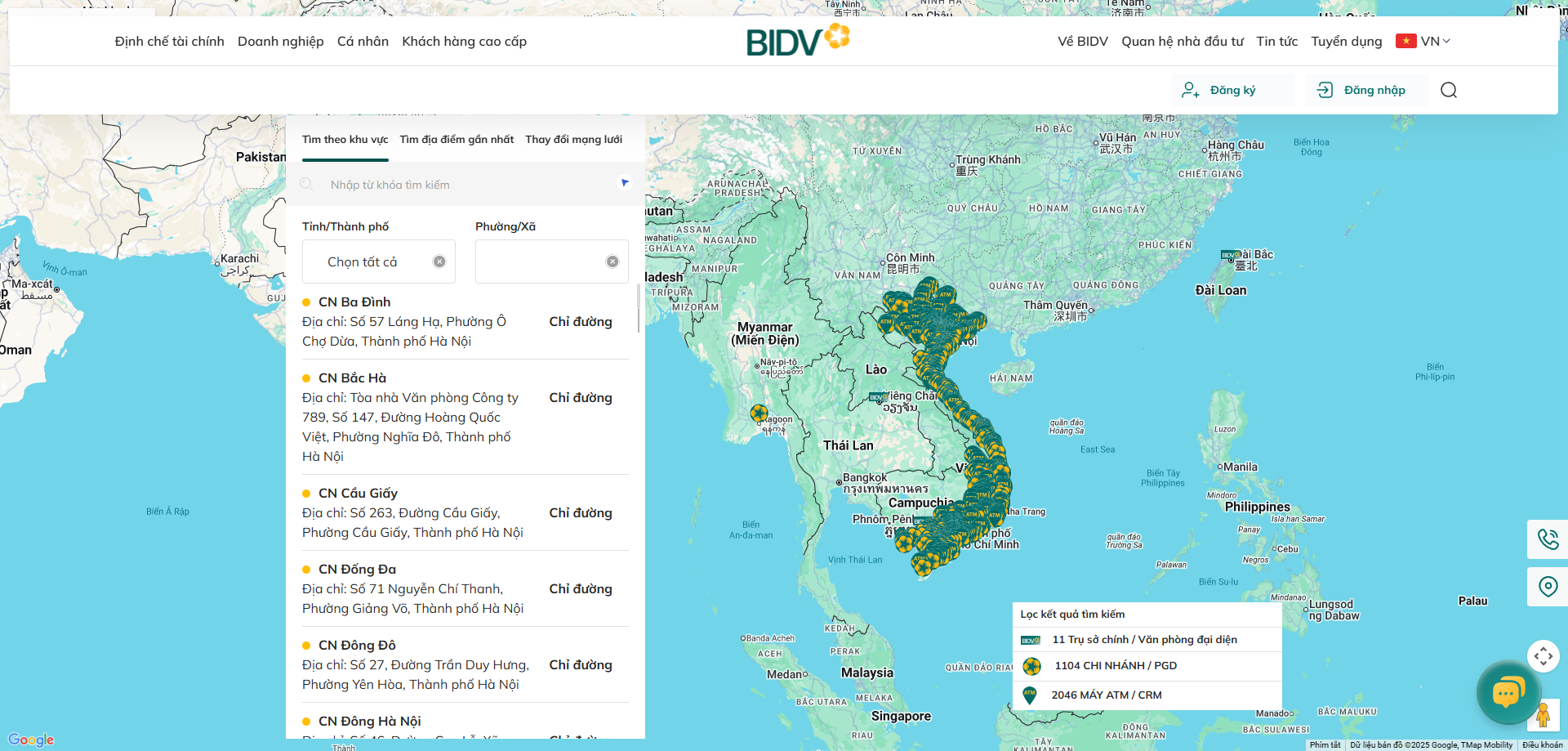
Task: Open the chat bubble assistant icon
Action: (x=1508, y=693)
